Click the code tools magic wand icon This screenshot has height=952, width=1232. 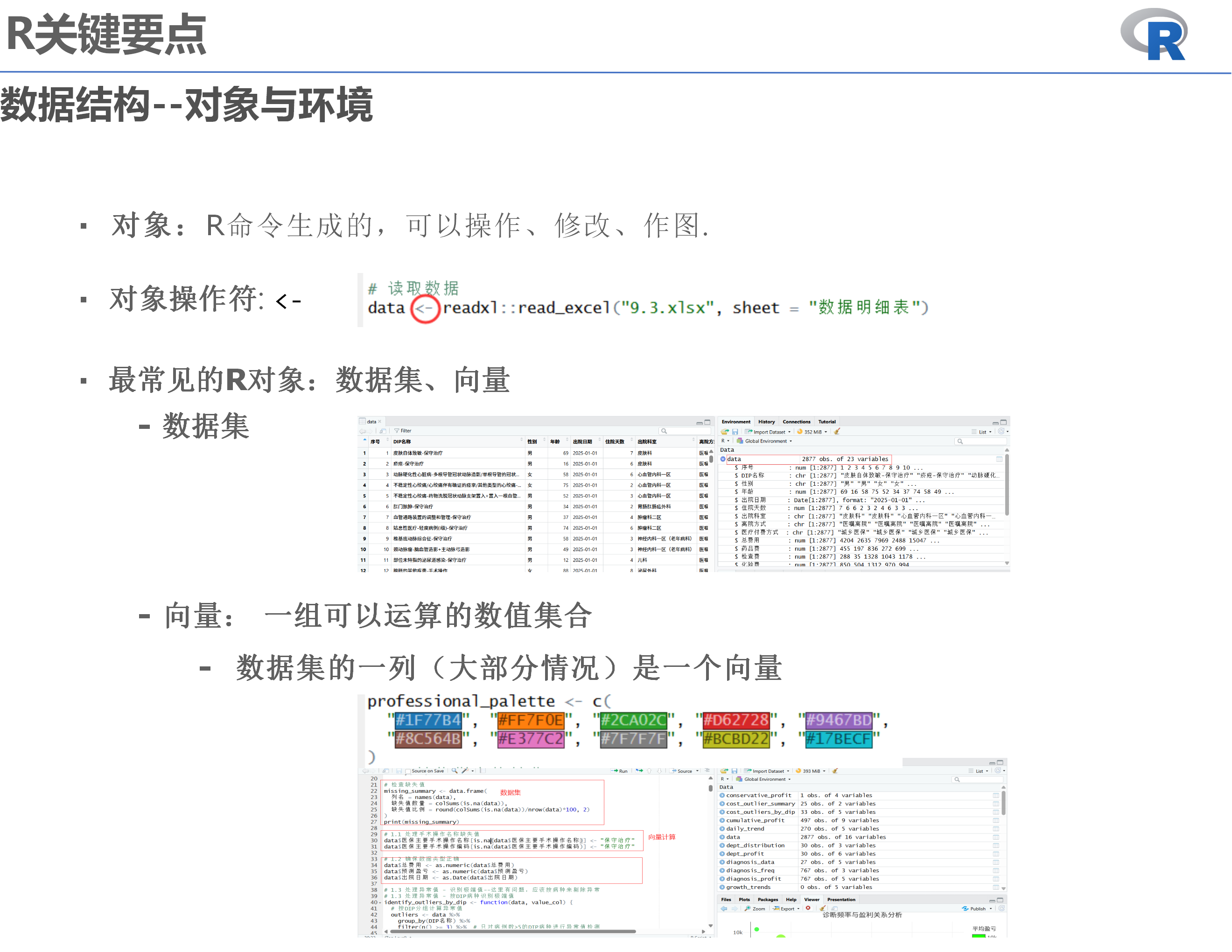[x=465, y=770]
